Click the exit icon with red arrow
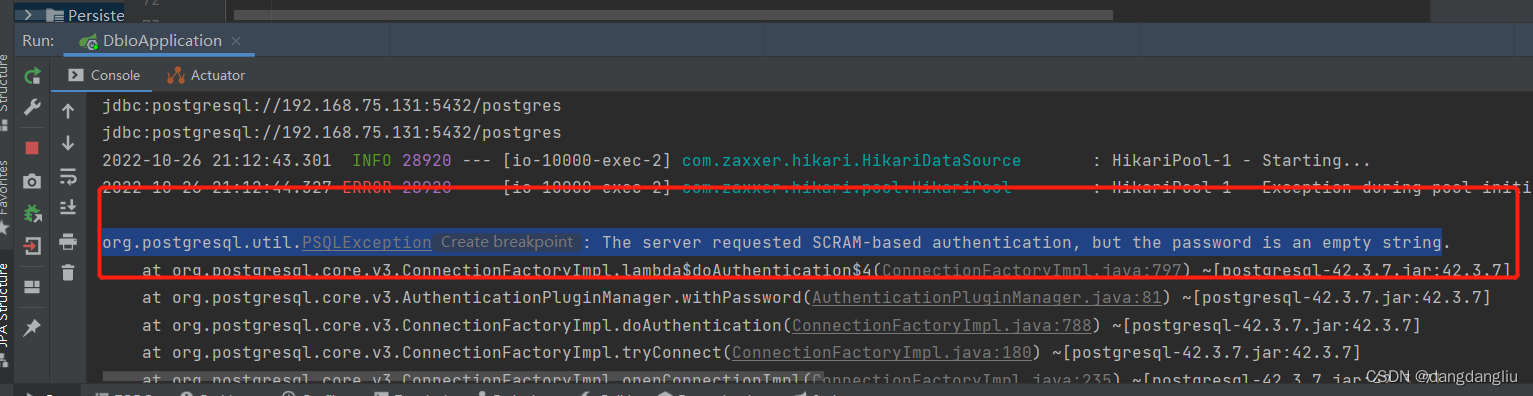Screen dimensions: 1533x396 click(32, 245)
